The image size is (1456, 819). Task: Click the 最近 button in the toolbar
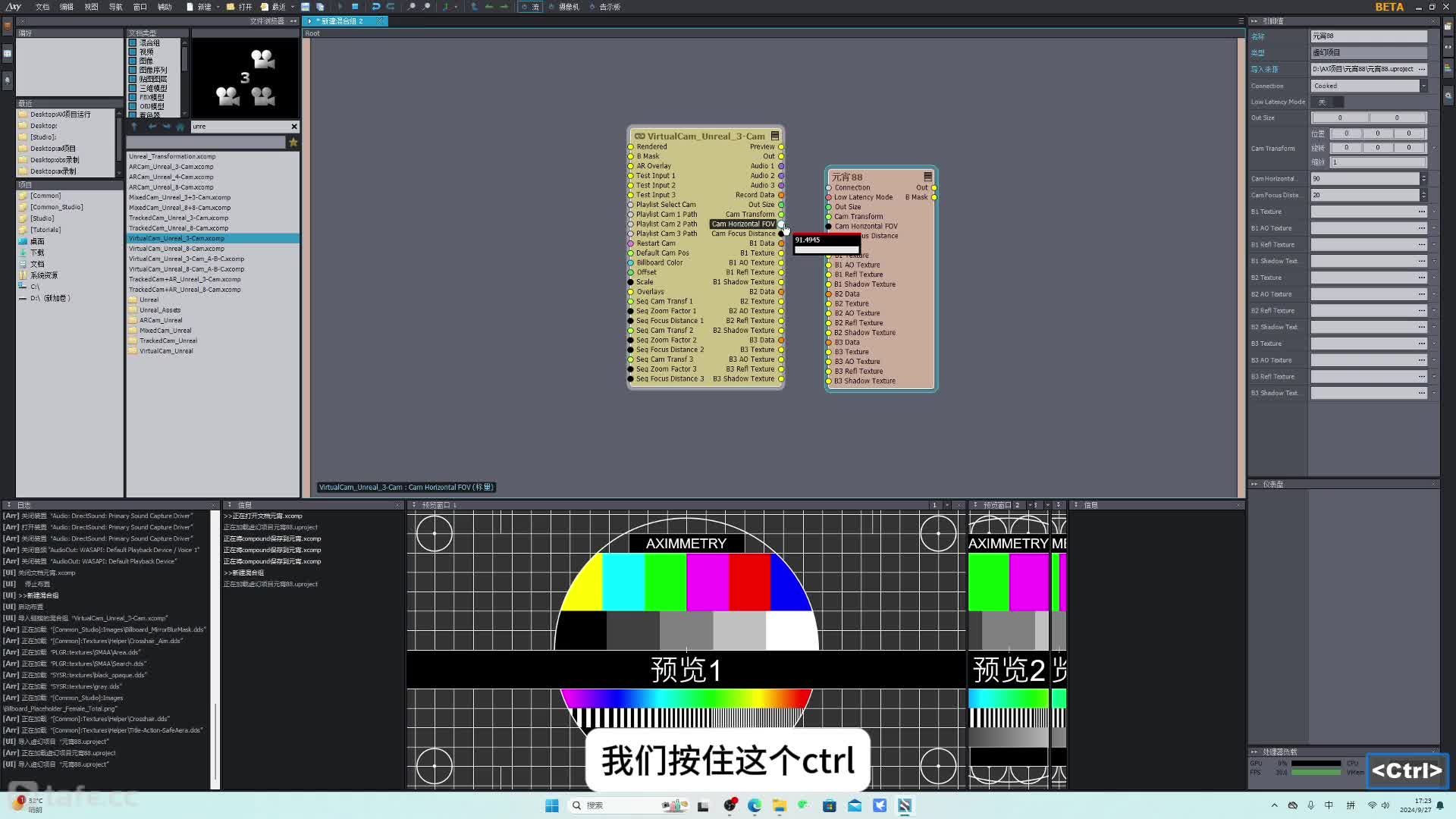coord(274,7)
